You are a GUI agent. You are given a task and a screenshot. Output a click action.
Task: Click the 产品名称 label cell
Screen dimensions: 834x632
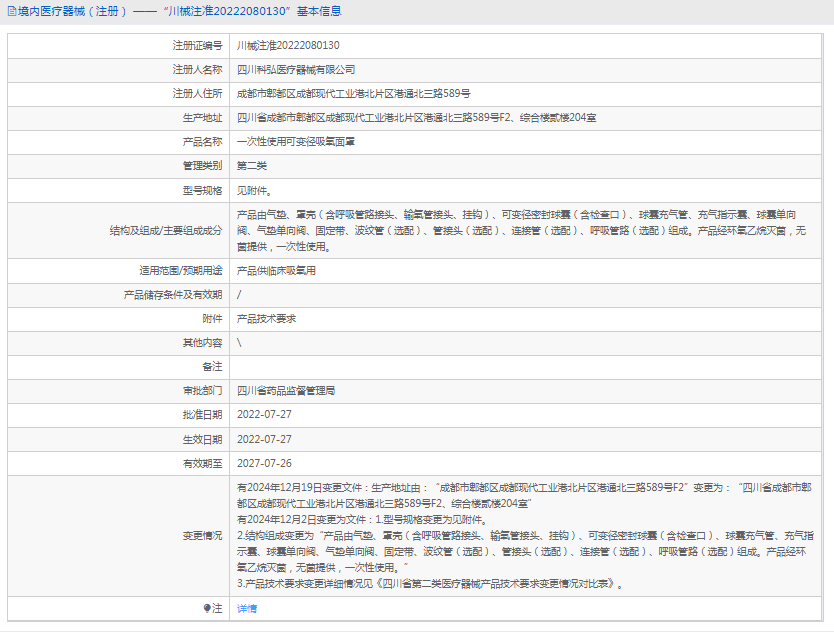point(119,142)
